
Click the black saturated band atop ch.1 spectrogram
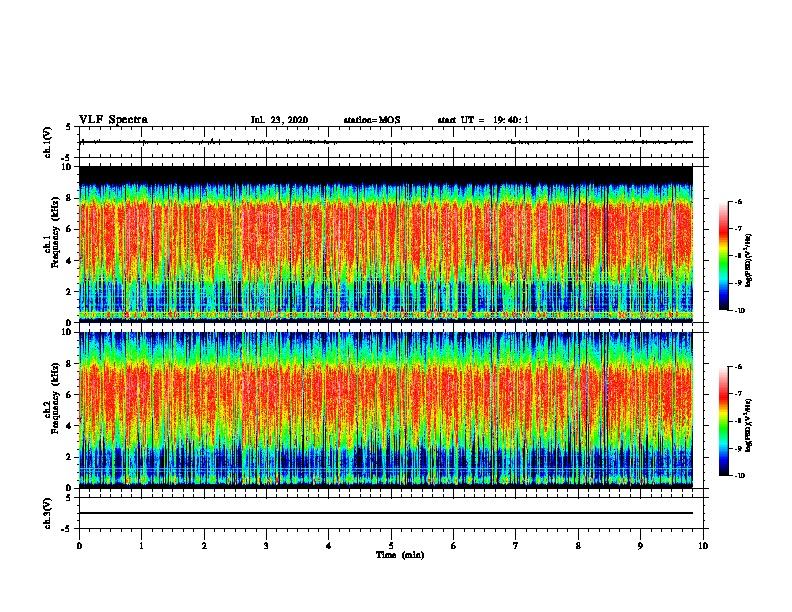(x=386, y=175)
